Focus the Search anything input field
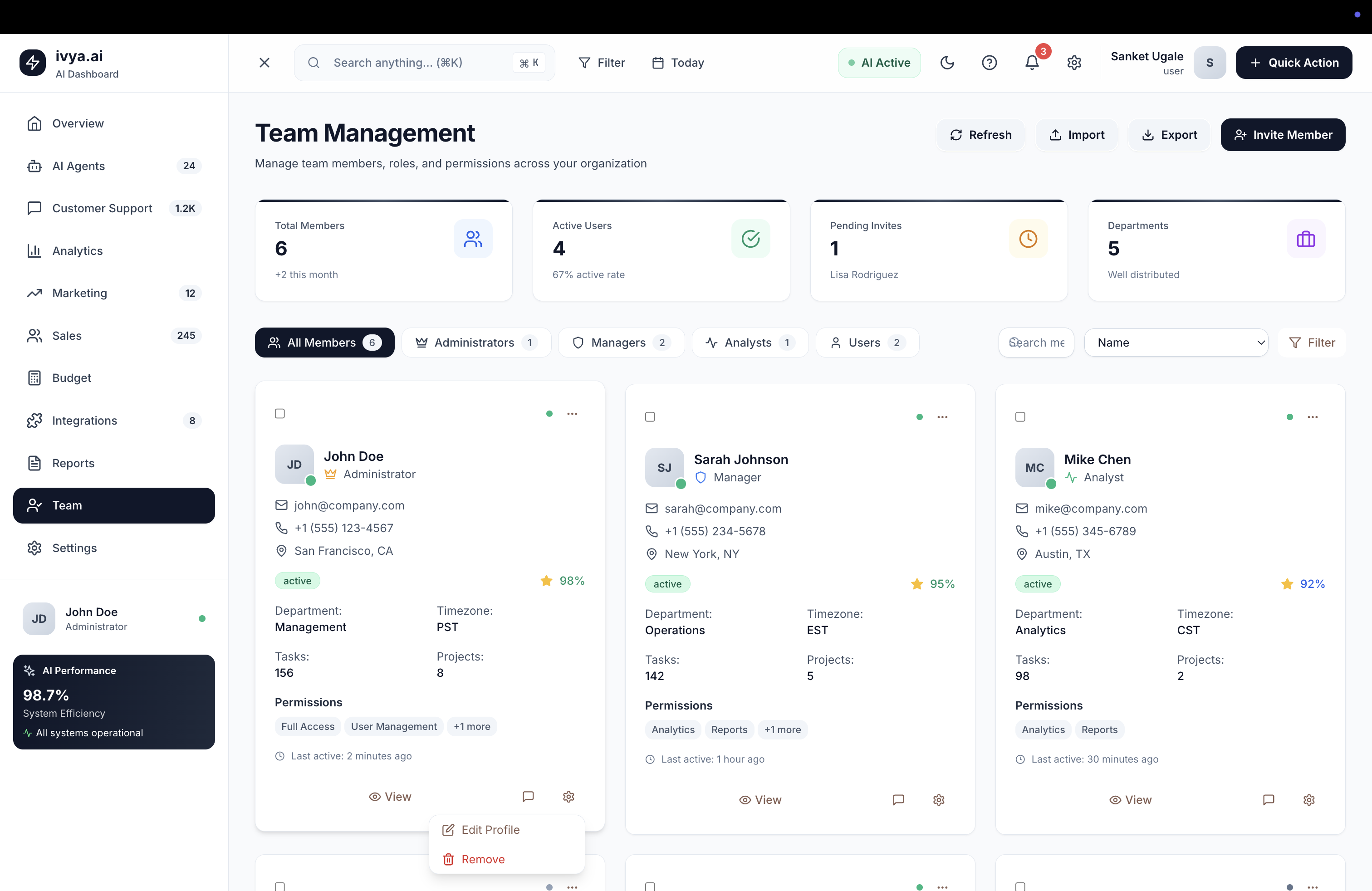Screen dimensions: 1372x891 (x=415, y=62)
